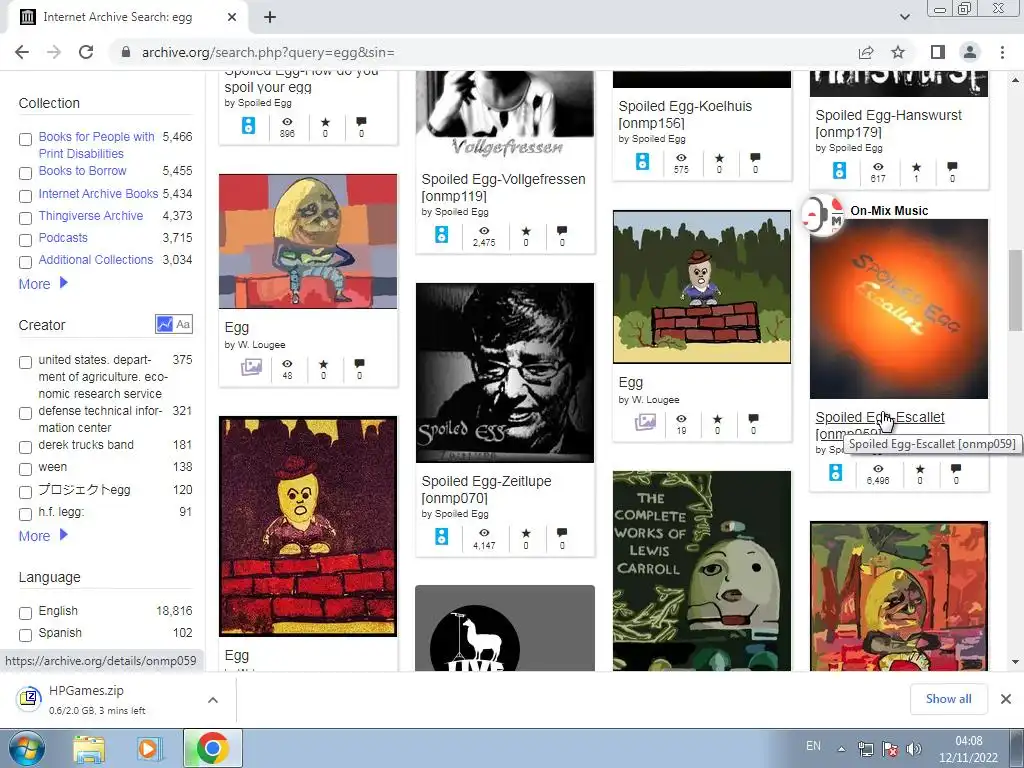
Task: Open the Chrome three-dot menu
Action: click(x=1002, y=52)
